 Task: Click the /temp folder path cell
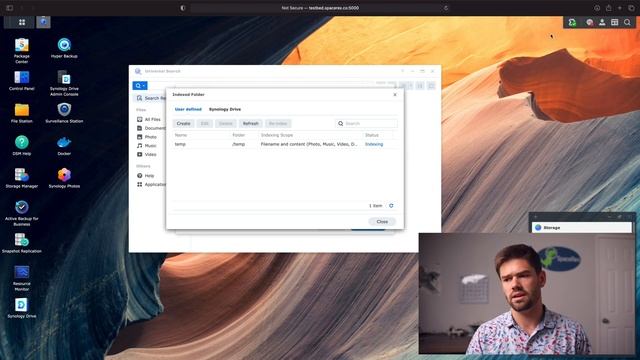[238, 144]
